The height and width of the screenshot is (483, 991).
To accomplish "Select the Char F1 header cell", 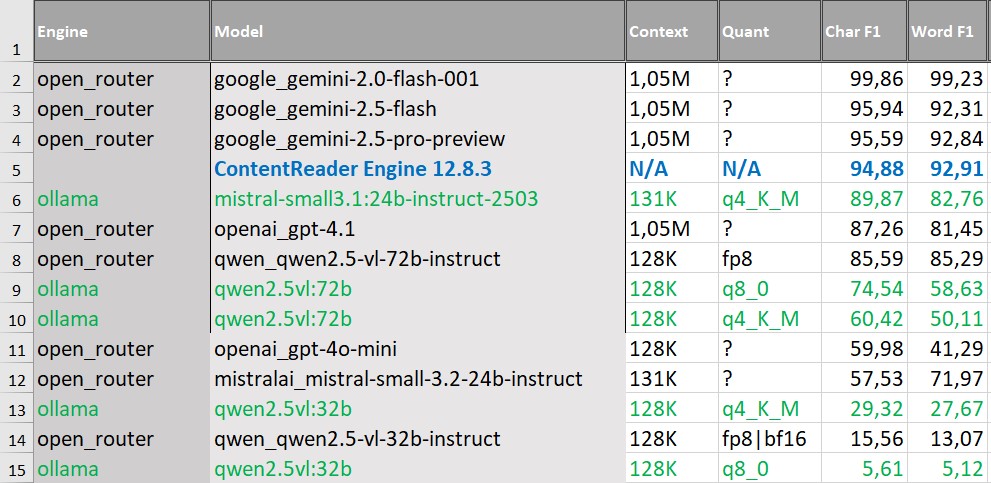I will [864, 31].
